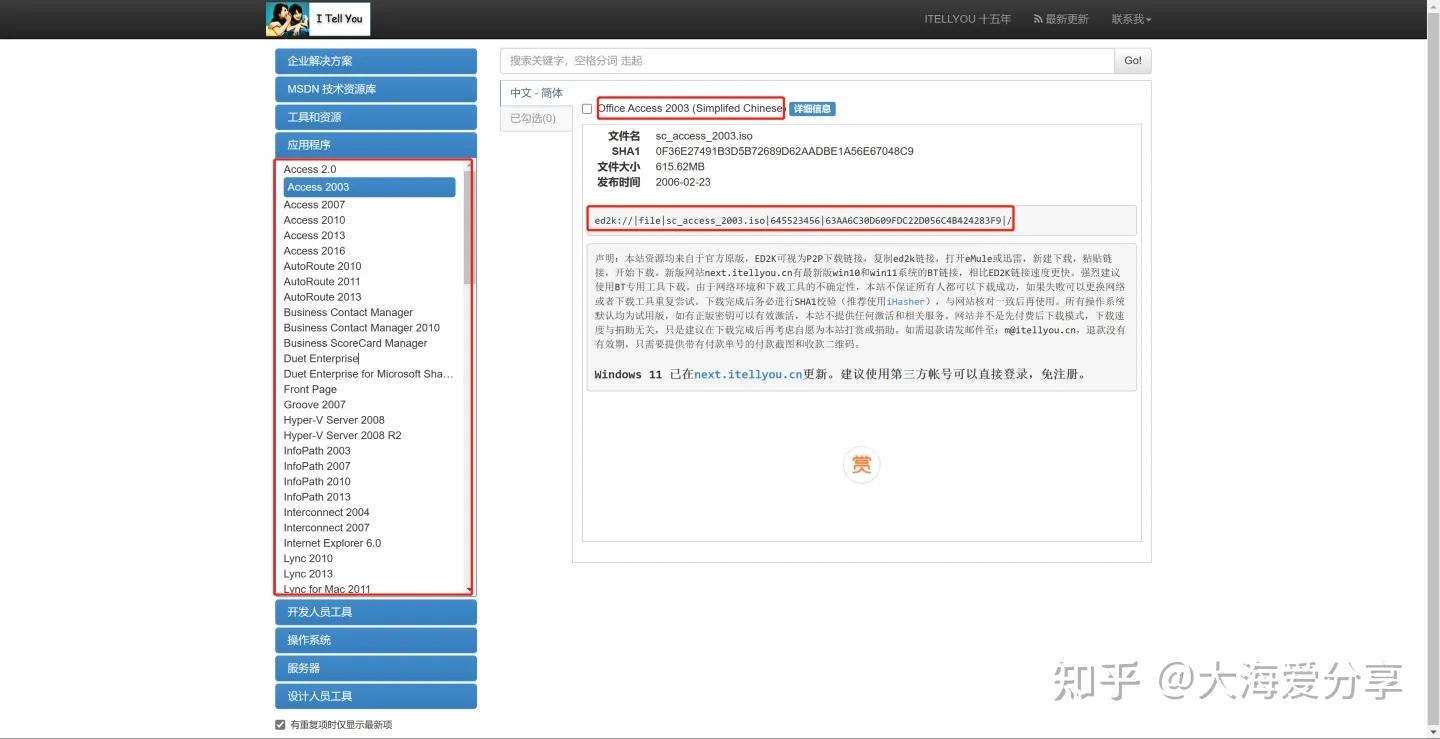Viewport: 1440px width, 739px height.
Task: Open the iHasher link in the notice text
Action: (905, 301)
